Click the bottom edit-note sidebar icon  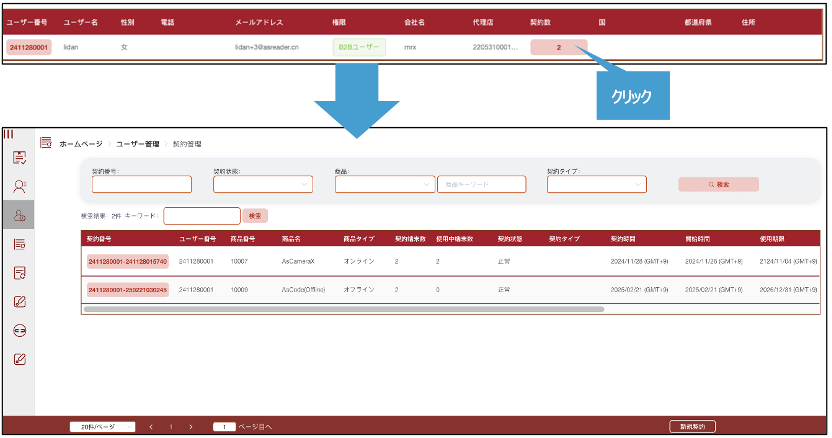click(x=18, y=359)
